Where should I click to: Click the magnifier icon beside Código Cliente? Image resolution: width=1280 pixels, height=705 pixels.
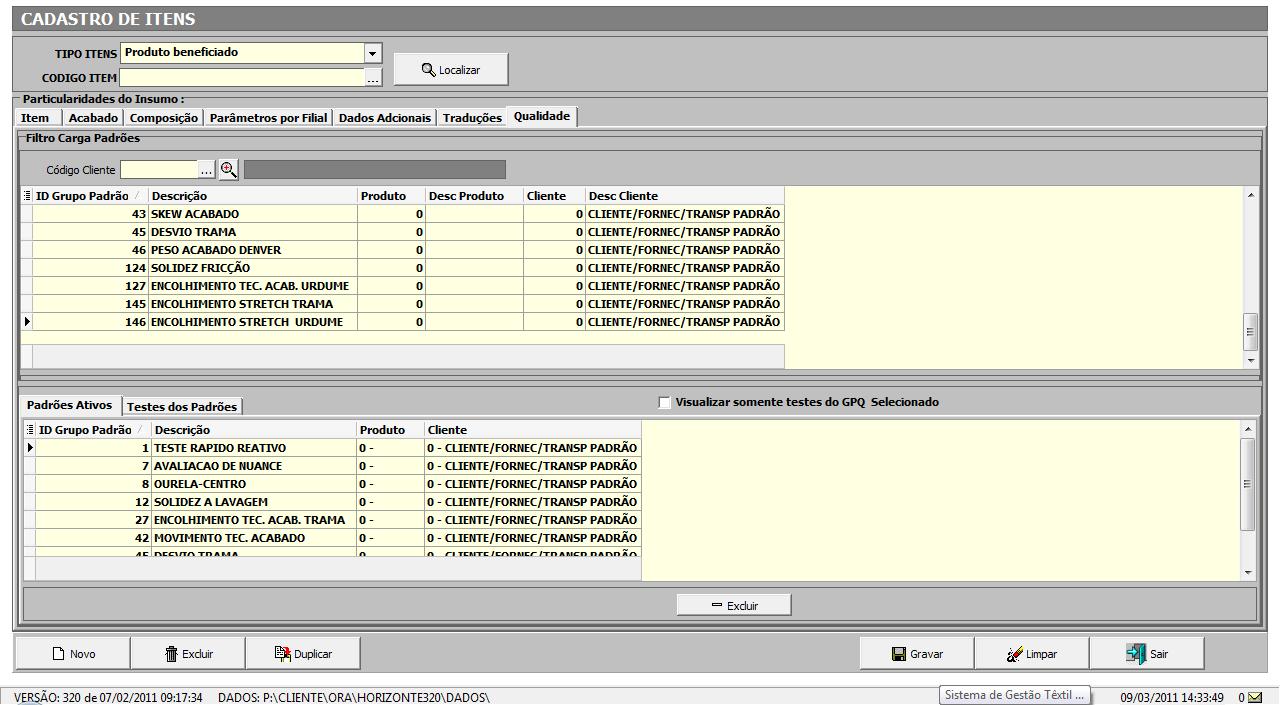[x=229, y=170]
